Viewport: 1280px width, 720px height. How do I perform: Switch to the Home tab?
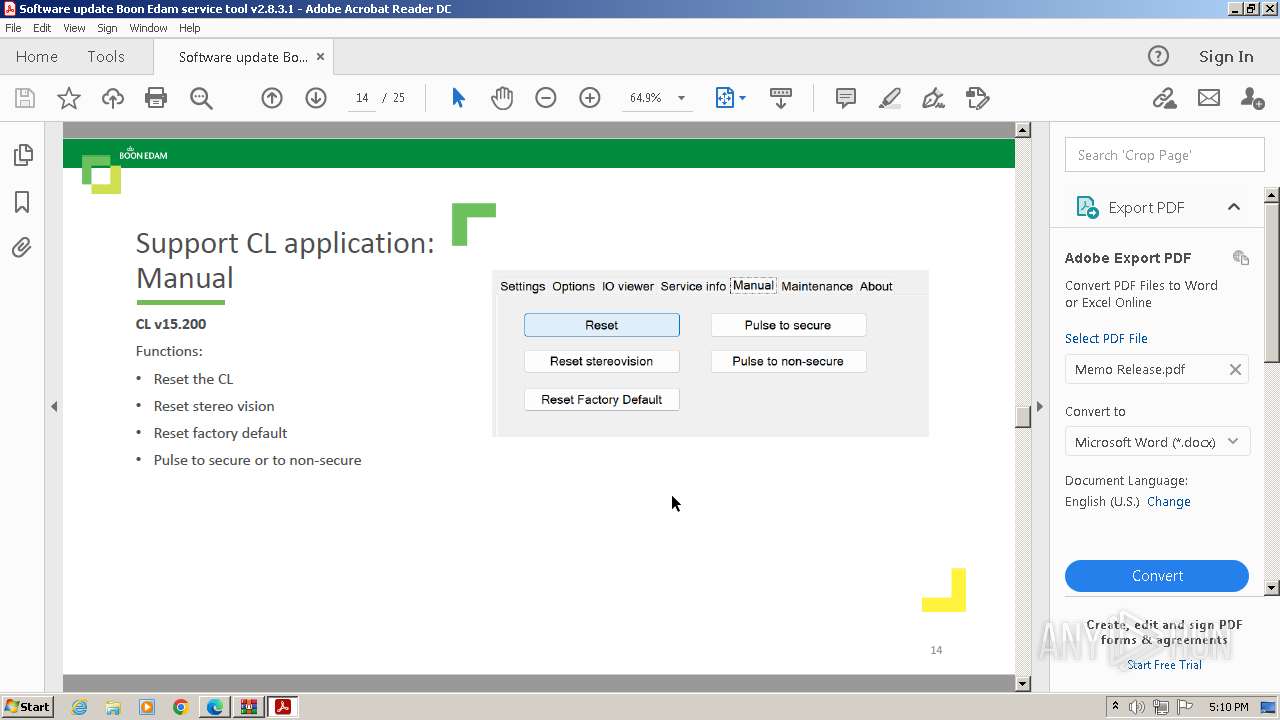click(x=37, y=57)
